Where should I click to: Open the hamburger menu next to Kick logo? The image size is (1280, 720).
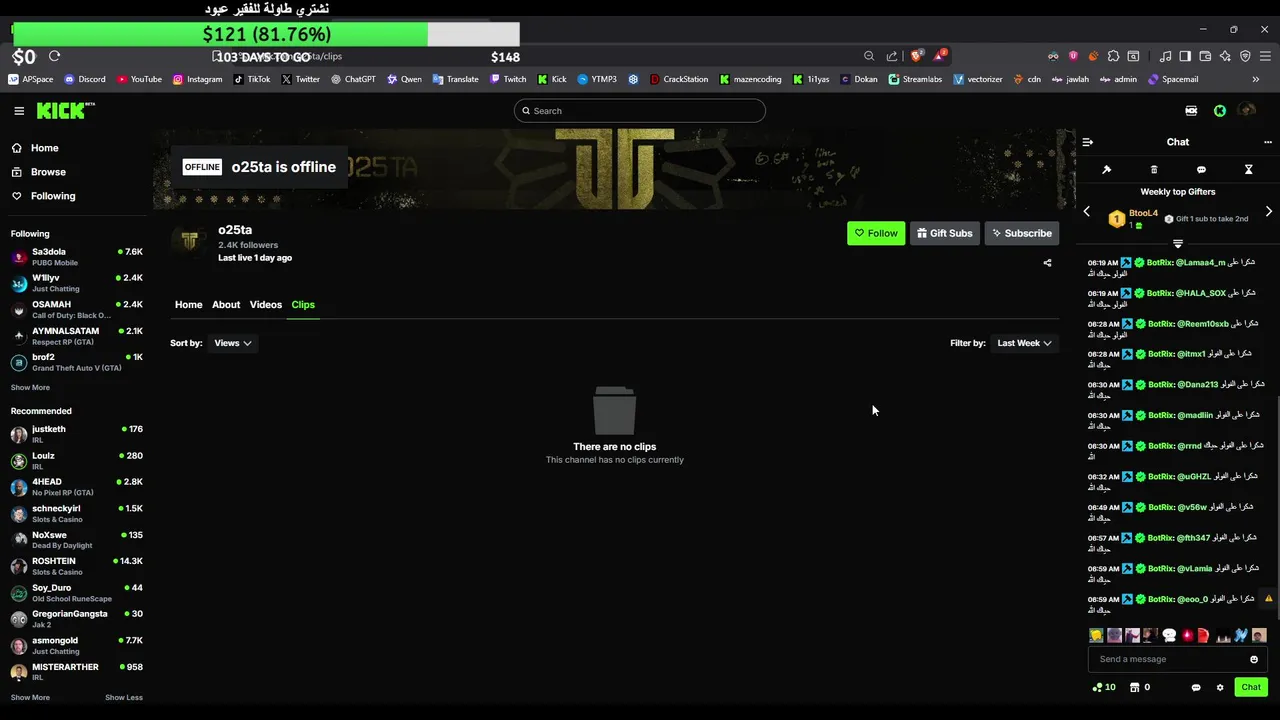[x=19, y=111]
